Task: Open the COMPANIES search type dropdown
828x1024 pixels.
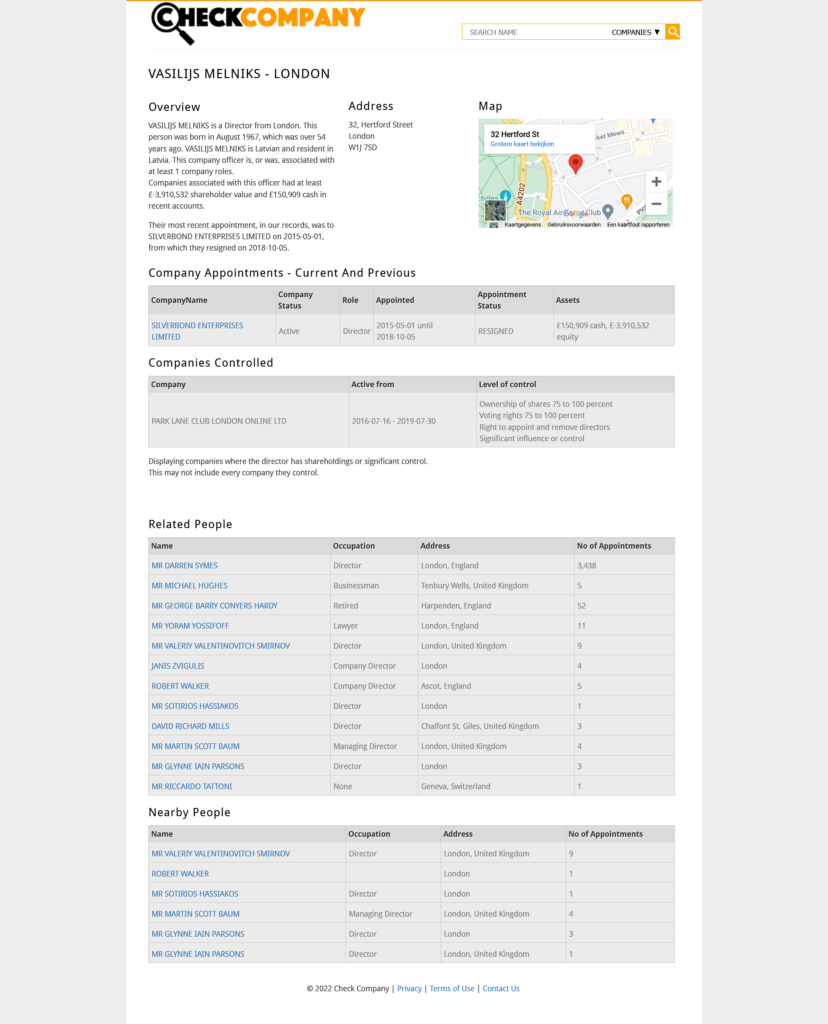Action: click(x=635, y=32)
